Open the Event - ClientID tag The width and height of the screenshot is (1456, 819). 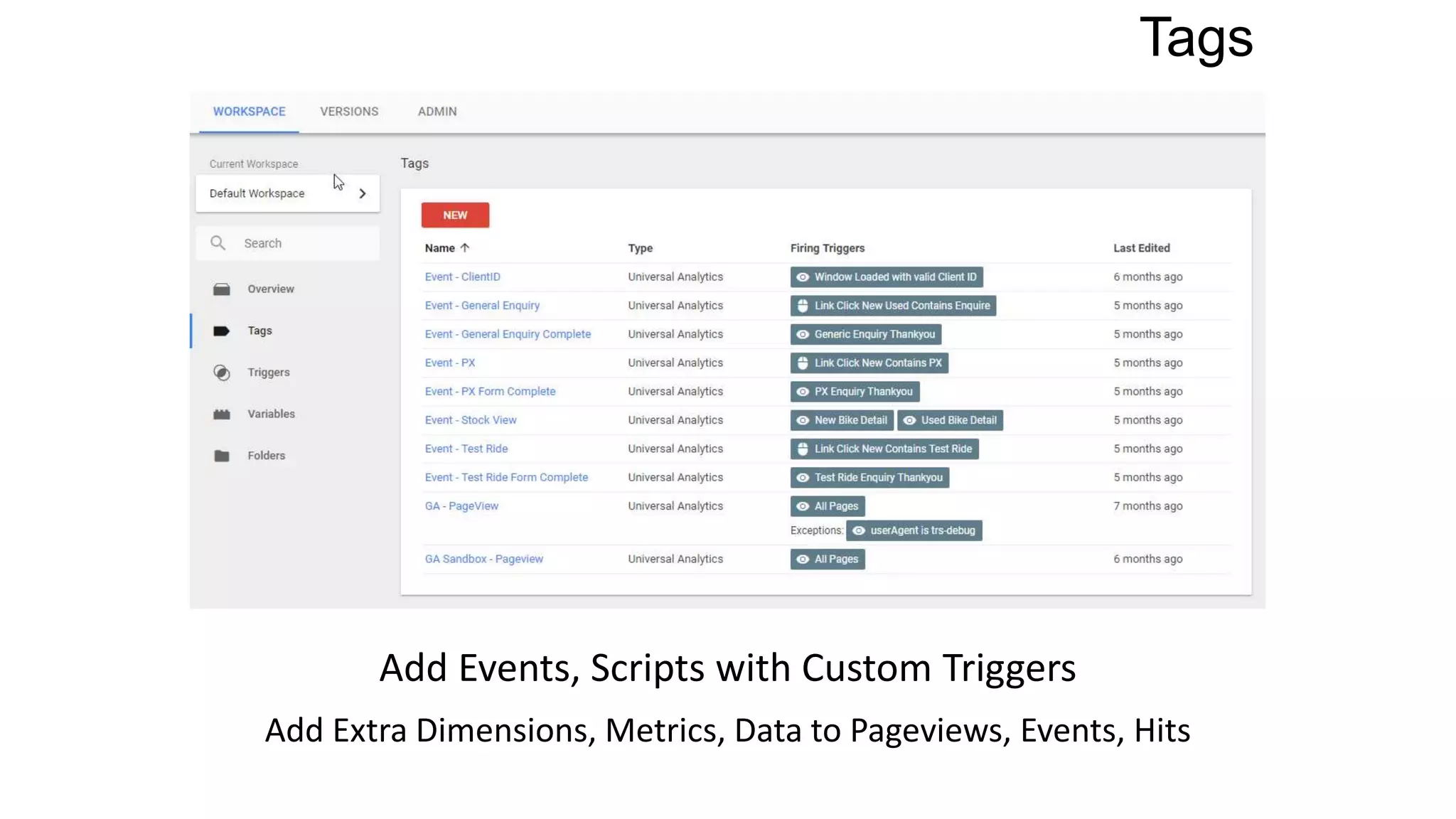[x=463, y=277]
